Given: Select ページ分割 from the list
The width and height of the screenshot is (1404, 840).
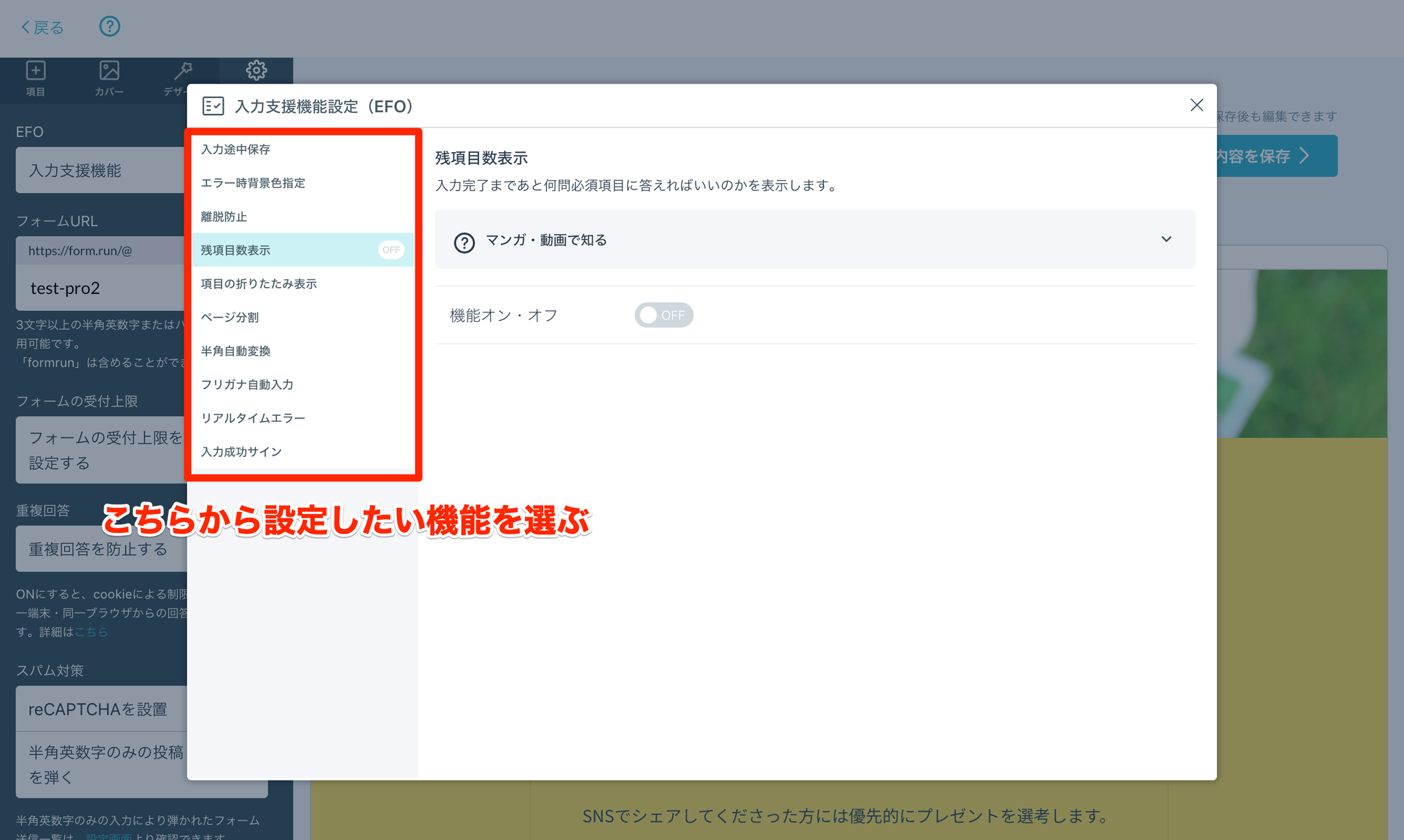Looking at the screenshot, I should (x=230, y=317).
